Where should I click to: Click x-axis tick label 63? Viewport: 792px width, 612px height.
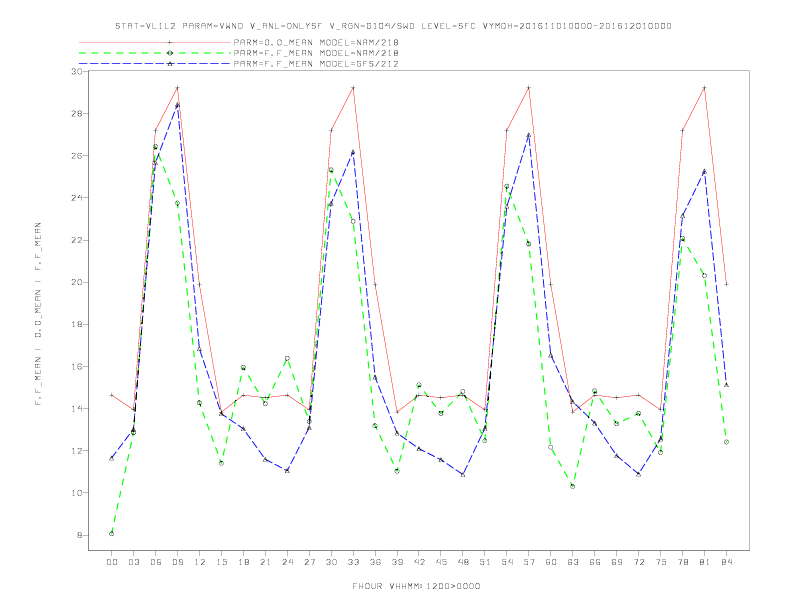573,562
